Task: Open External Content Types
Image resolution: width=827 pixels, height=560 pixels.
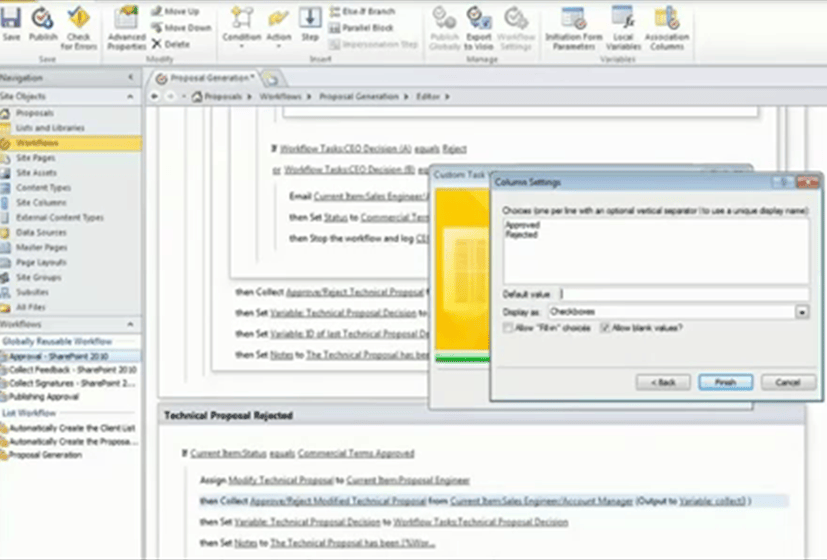Action: click(x=60, y=217)
